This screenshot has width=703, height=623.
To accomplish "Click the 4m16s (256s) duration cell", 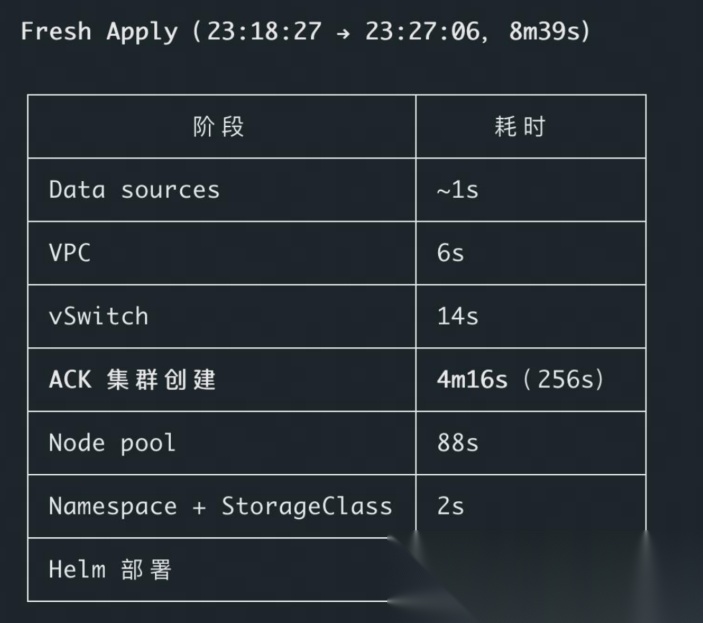I will (521, 380).
